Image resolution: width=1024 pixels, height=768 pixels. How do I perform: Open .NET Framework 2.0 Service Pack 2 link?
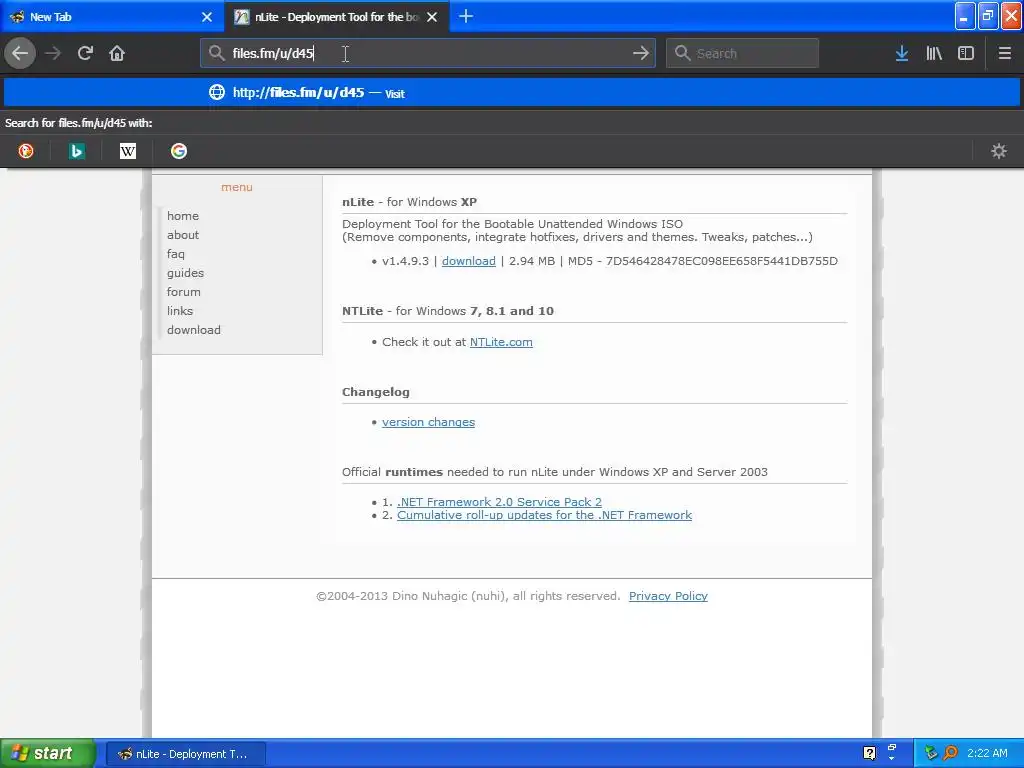click(x=500, y=502)
